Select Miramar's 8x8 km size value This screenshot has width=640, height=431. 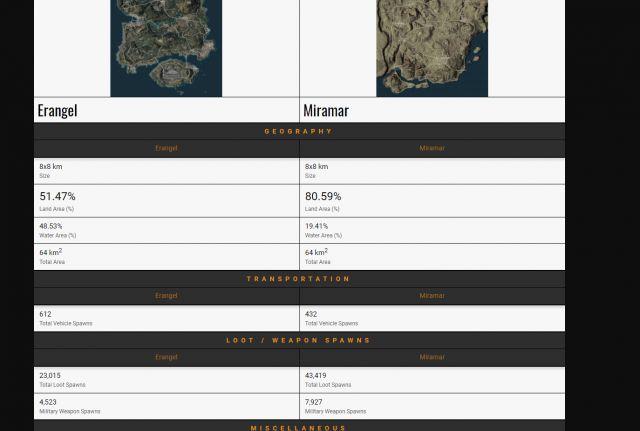(316, 167)
